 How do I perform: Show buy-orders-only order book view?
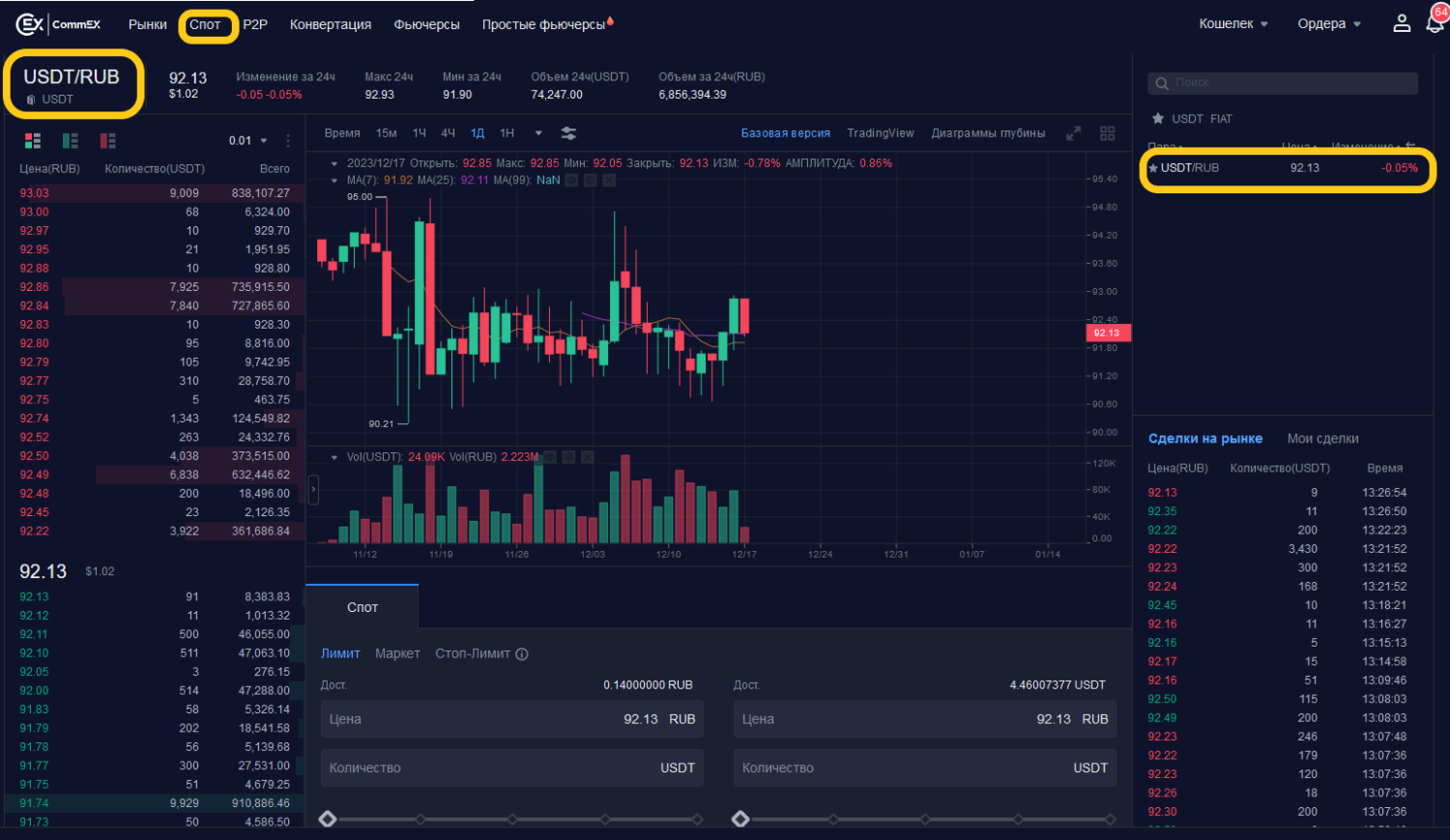tap(71, 140)
